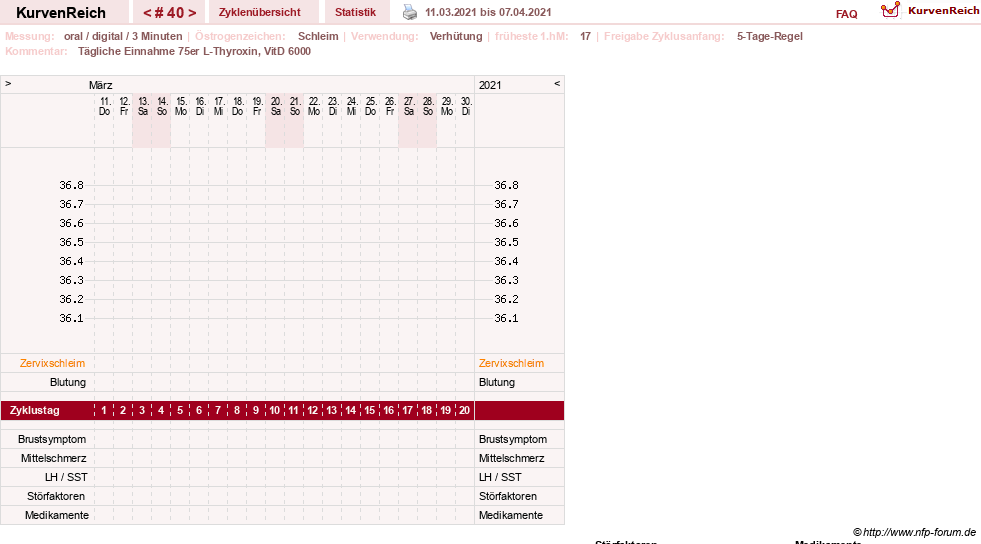This screenshot has height=544, width=981.
Task: Click date column 28. So
Action: click(x=427, y=106)
